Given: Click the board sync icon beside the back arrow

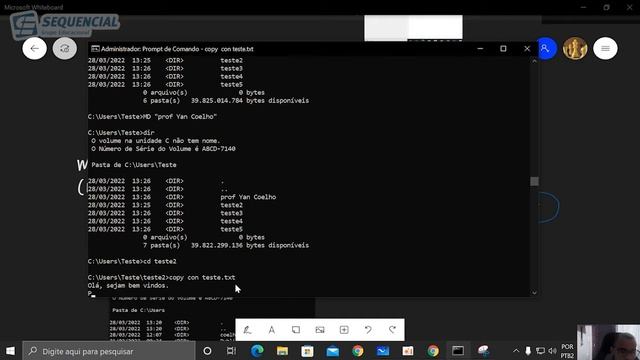Looking at the screenshot, I should (64, 49).
